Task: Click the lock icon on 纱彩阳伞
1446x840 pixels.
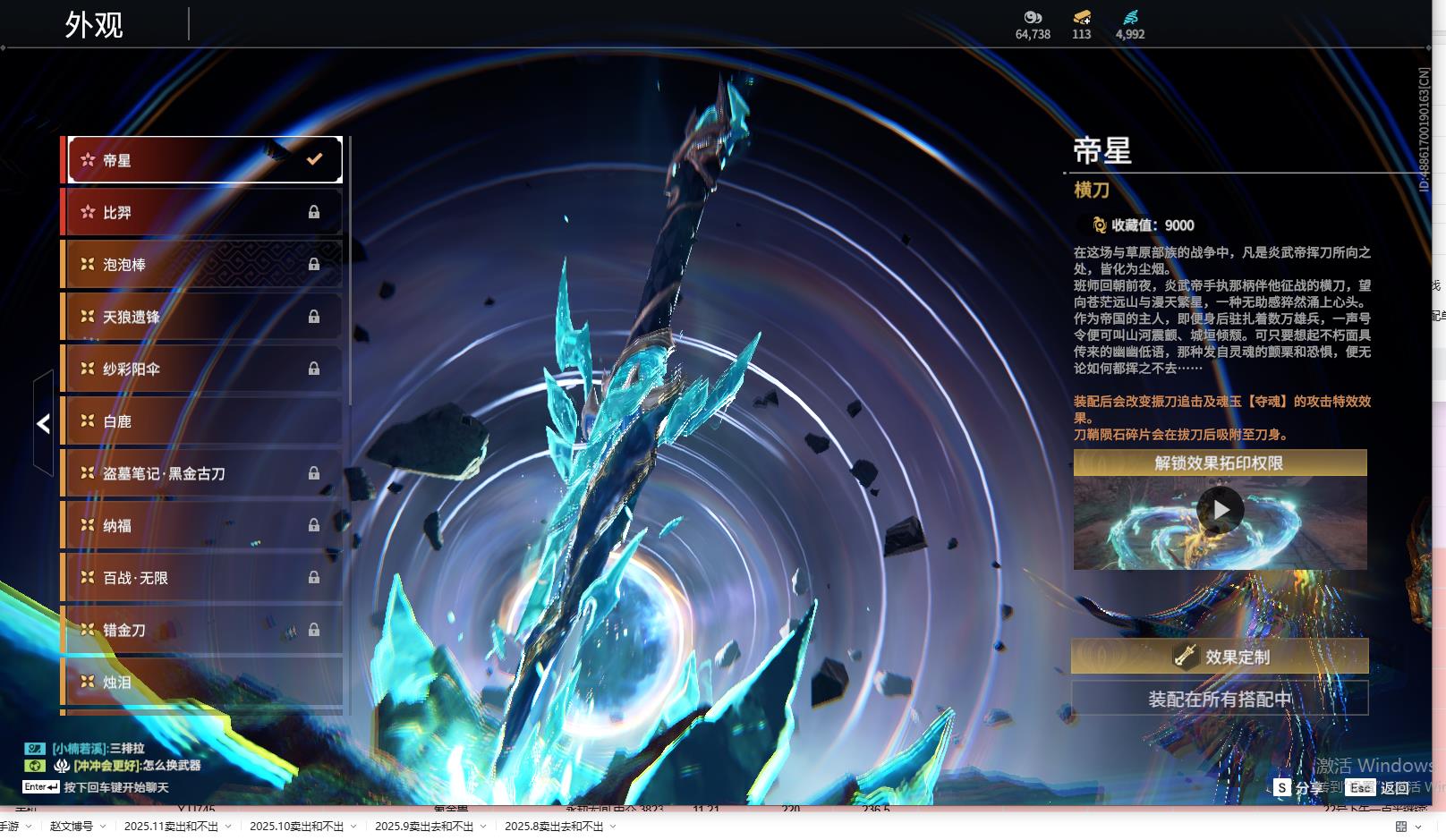Action: [314, 369]
